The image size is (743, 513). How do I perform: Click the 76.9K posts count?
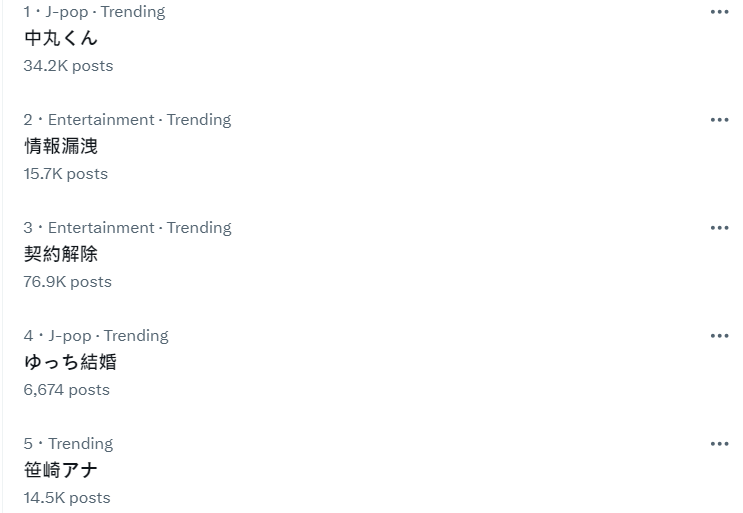[x=67, y=282]
